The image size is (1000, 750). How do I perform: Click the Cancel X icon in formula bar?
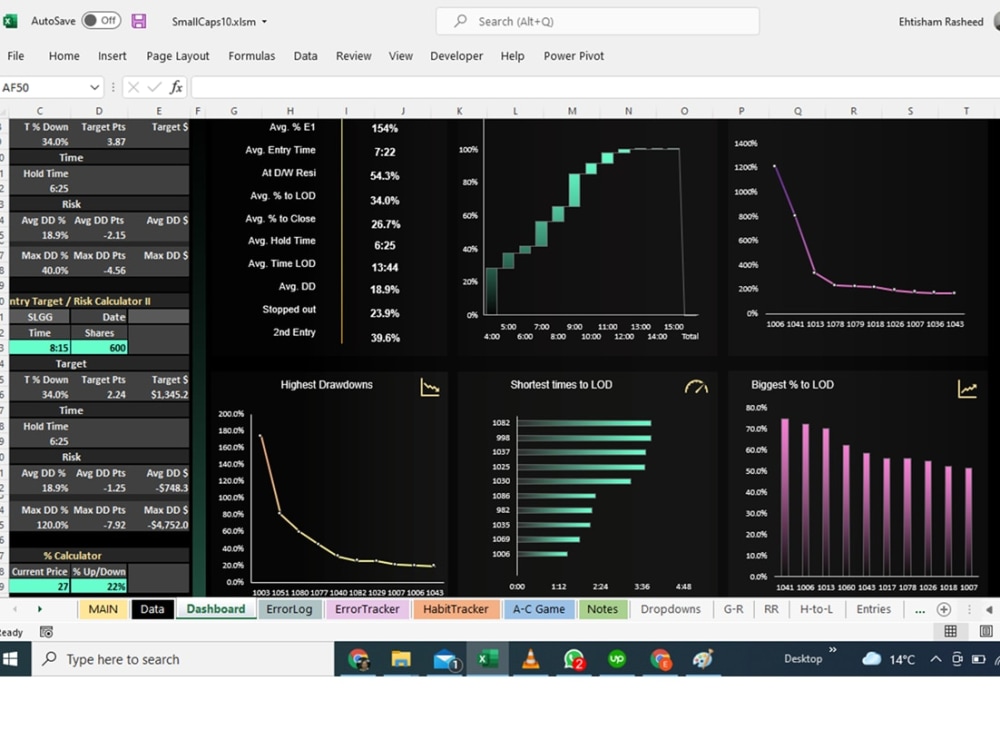(133, 87)
